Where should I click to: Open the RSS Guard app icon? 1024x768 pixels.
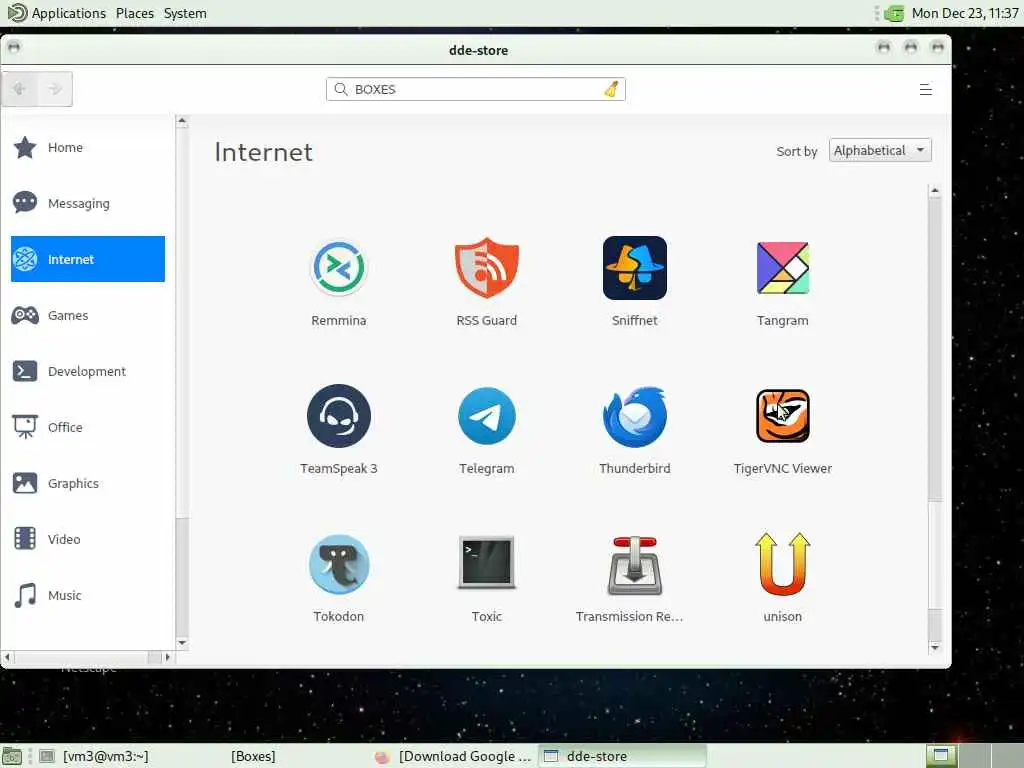487,268
